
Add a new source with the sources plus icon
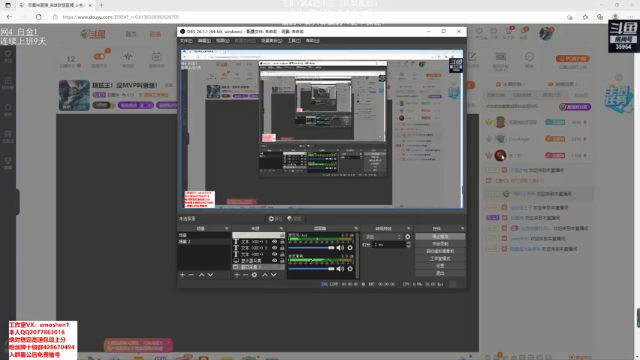pyautogui.click(x=237, y=275)
